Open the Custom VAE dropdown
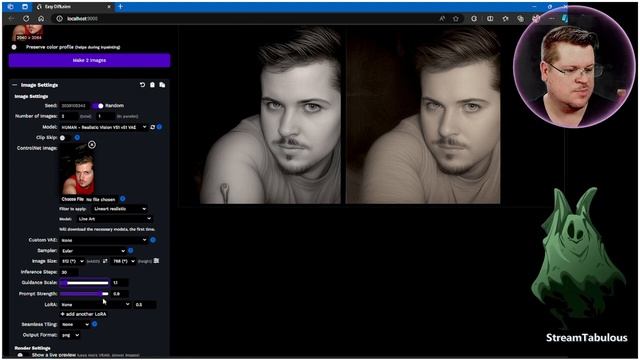The image size is (640, 360). [104, 240]
